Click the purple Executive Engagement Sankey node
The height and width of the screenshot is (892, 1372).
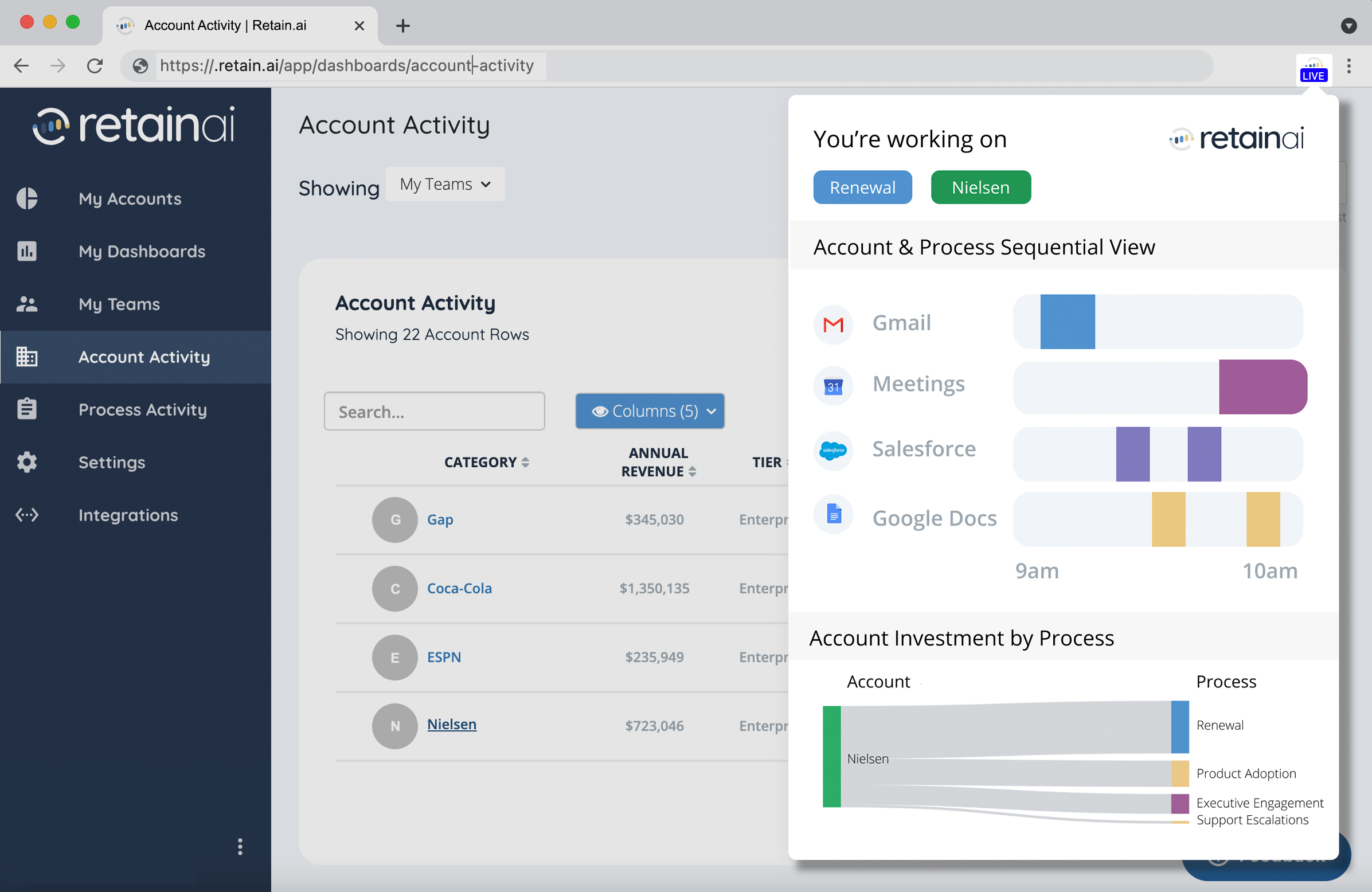click(x=1179, y=804)
